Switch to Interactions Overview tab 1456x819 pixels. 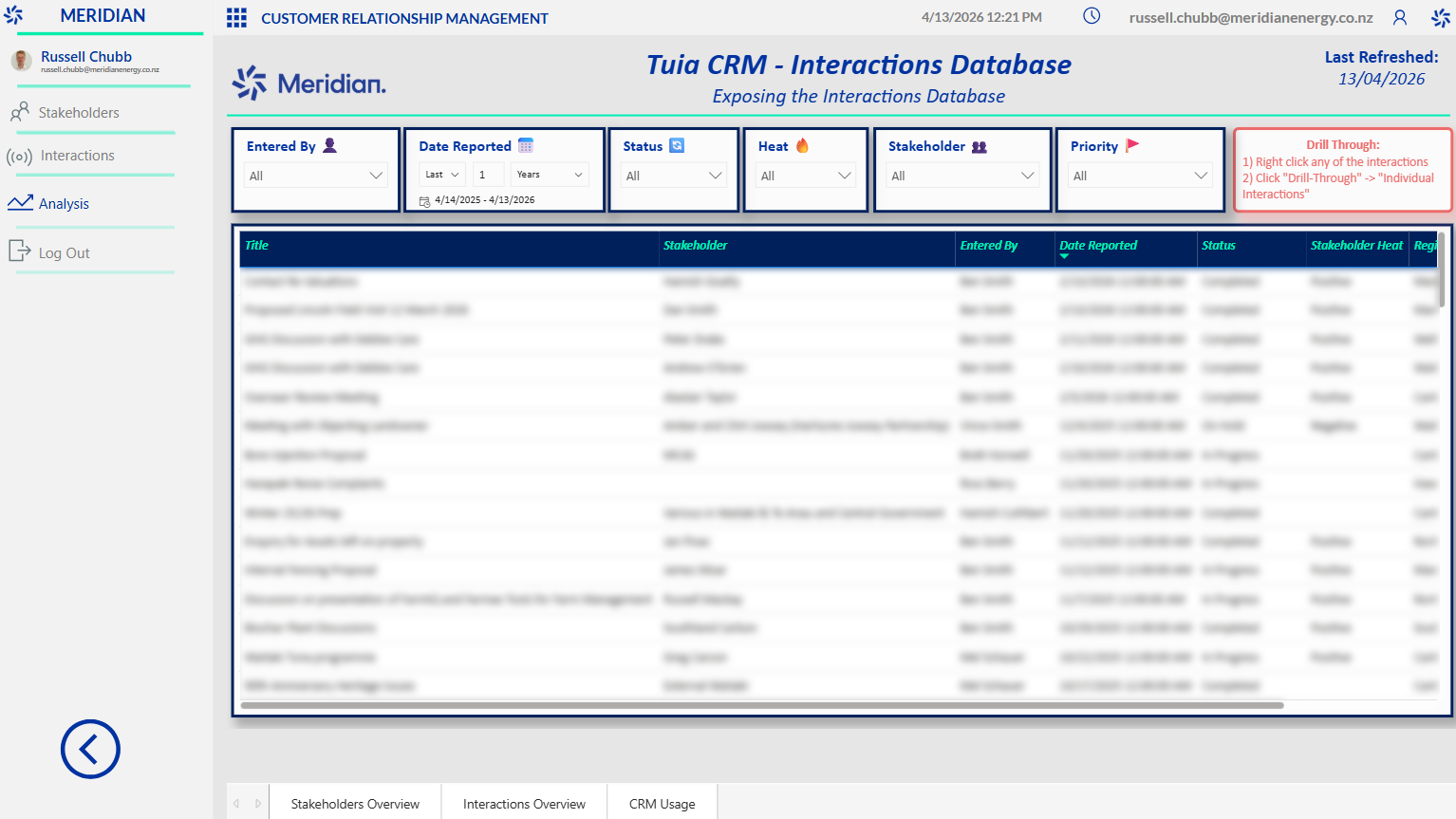pyautogui.click(x=524, y=804)
